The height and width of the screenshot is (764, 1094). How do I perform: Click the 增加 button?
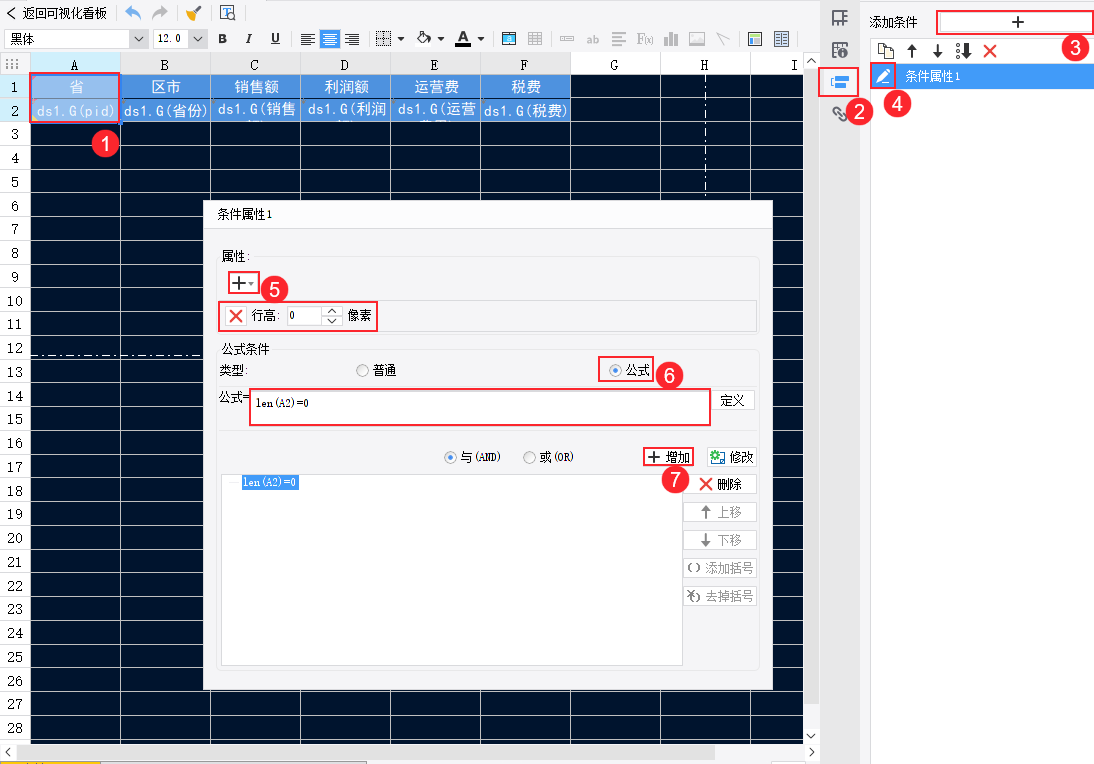pos(668,457)
